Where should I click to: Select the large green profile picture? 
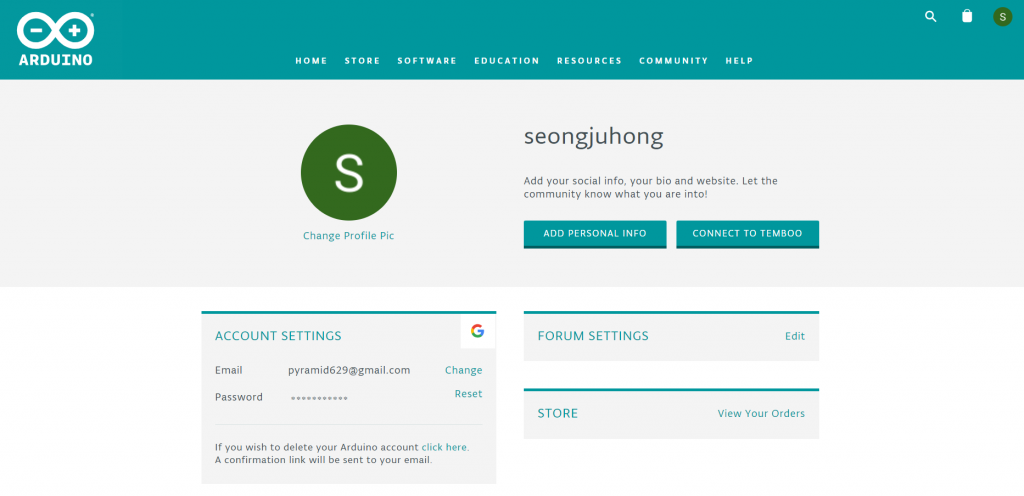349,172
